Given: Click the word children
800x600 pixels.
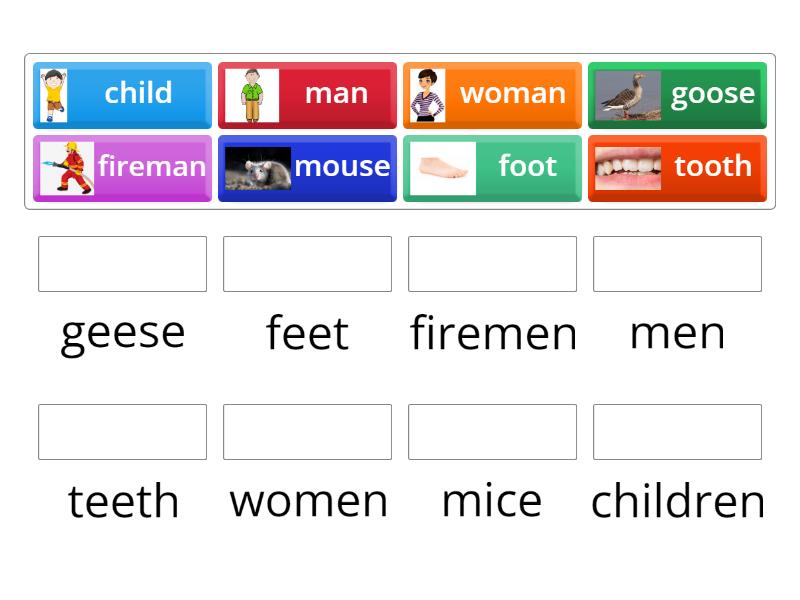Looking at the screenshot, I should click(x=677, y=500).
